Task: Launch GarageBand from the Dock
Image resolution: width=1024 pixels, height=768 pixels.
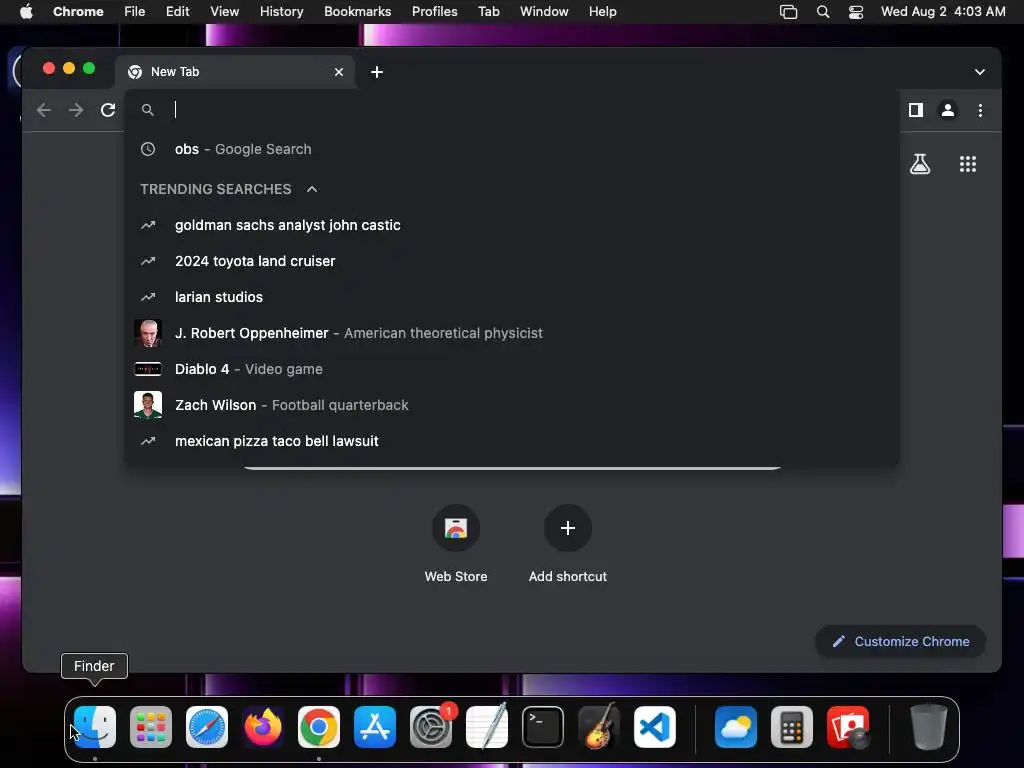Action: 599,727
